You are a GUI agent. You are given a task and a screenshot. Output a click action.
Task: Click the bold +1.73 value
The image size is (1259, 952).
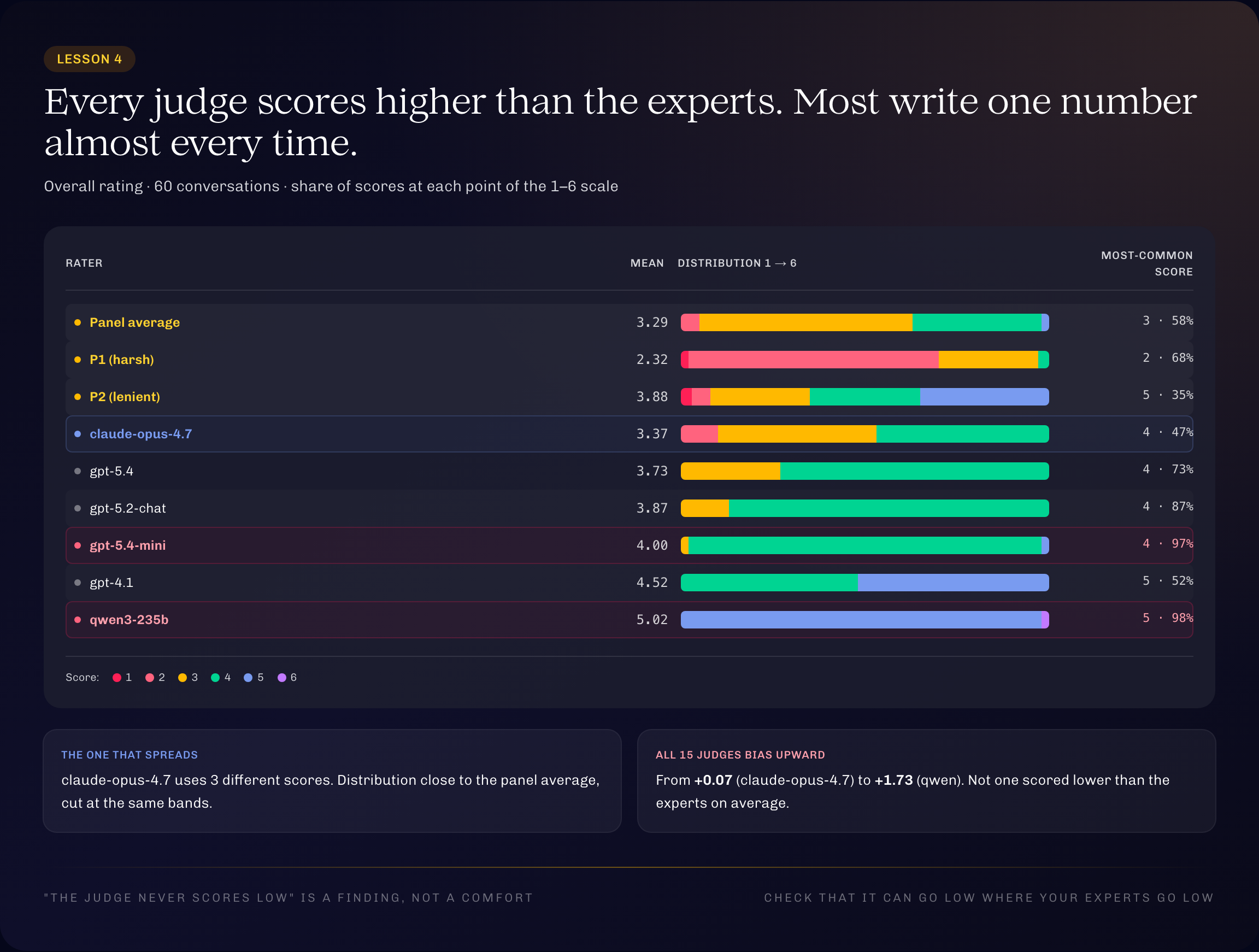click(x=893, y=780)
